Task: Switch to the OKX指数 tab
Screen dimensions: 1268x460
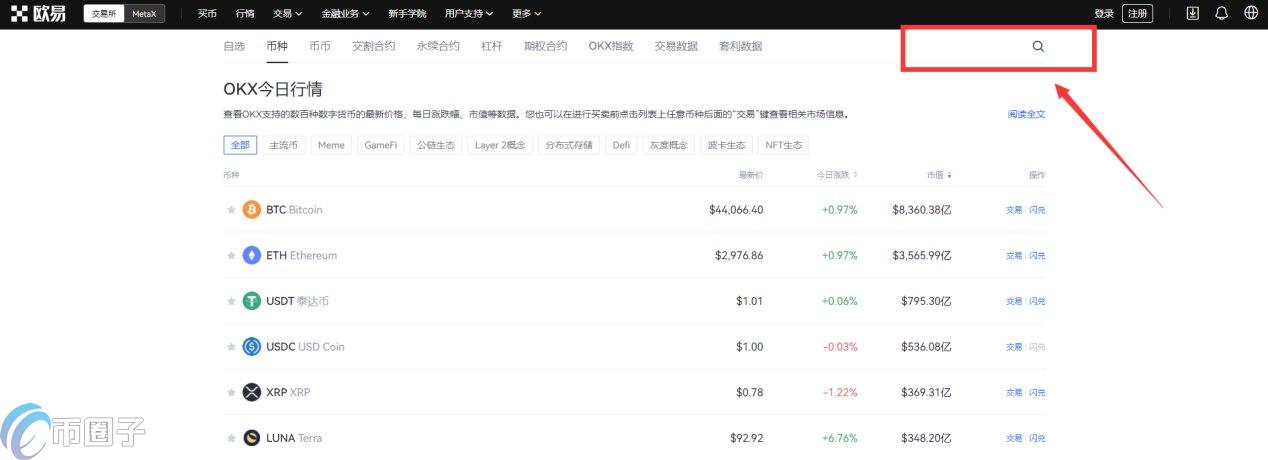Action: [x=610, y=46]
